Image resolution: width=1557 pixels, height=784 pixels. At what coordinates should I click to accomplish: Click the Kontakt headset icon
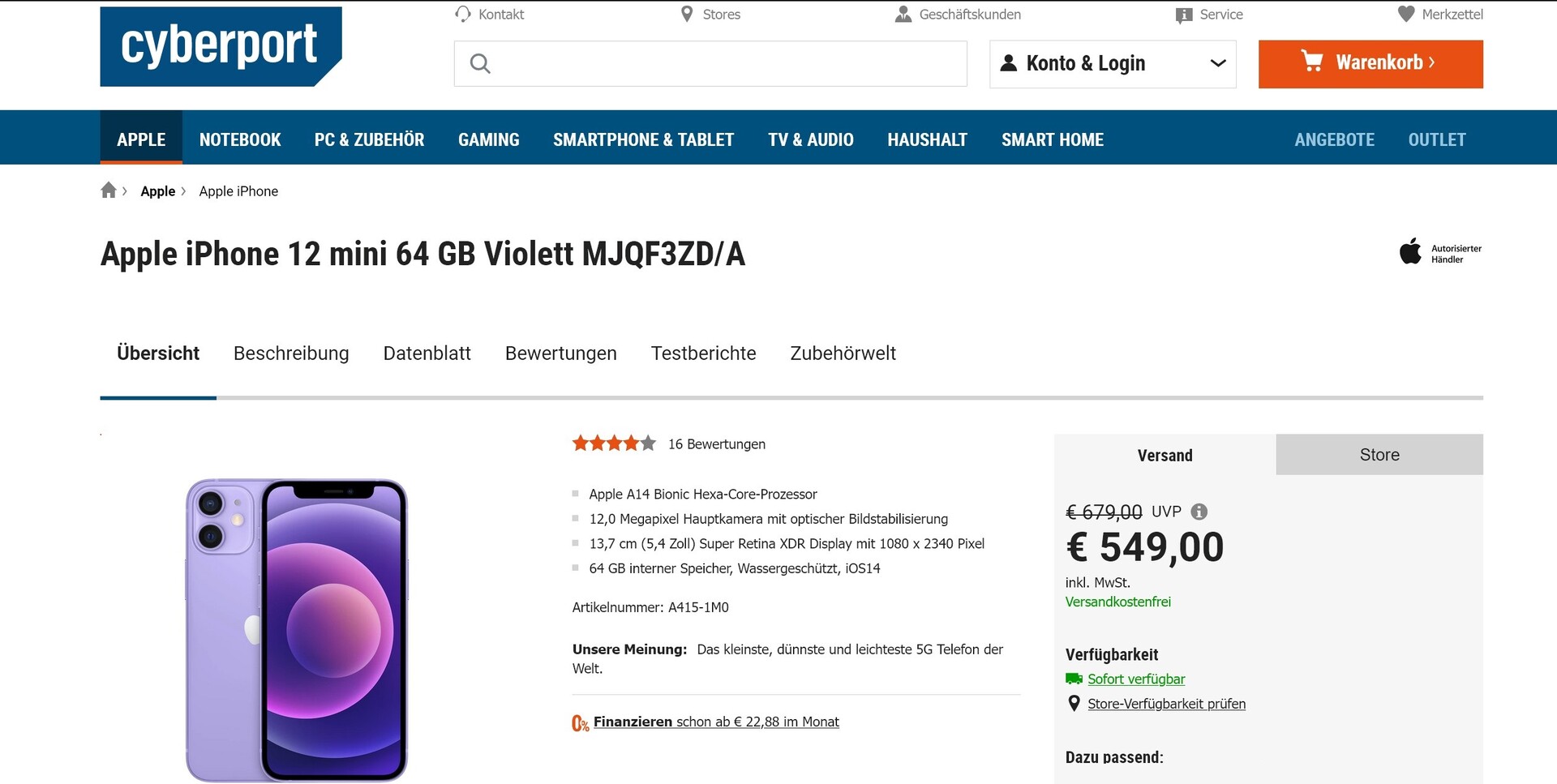click(x=463, y=14)
